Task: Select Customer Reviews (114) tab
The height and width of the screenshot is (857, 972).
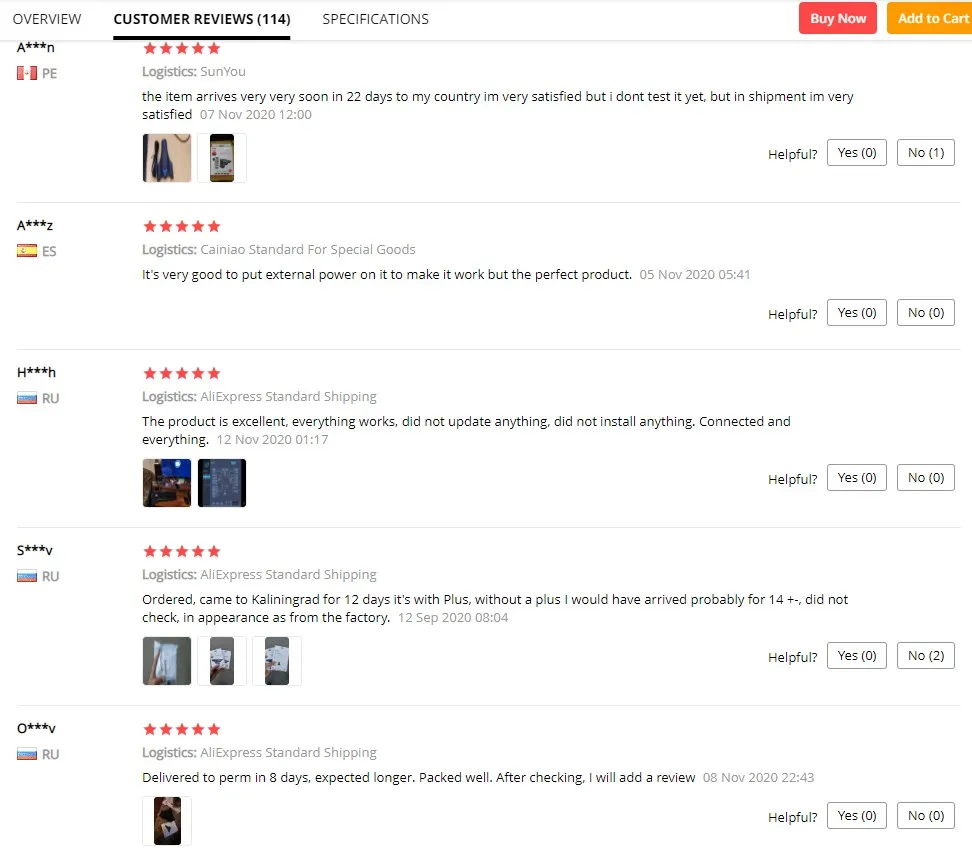Action: click(x=201, y=19)
